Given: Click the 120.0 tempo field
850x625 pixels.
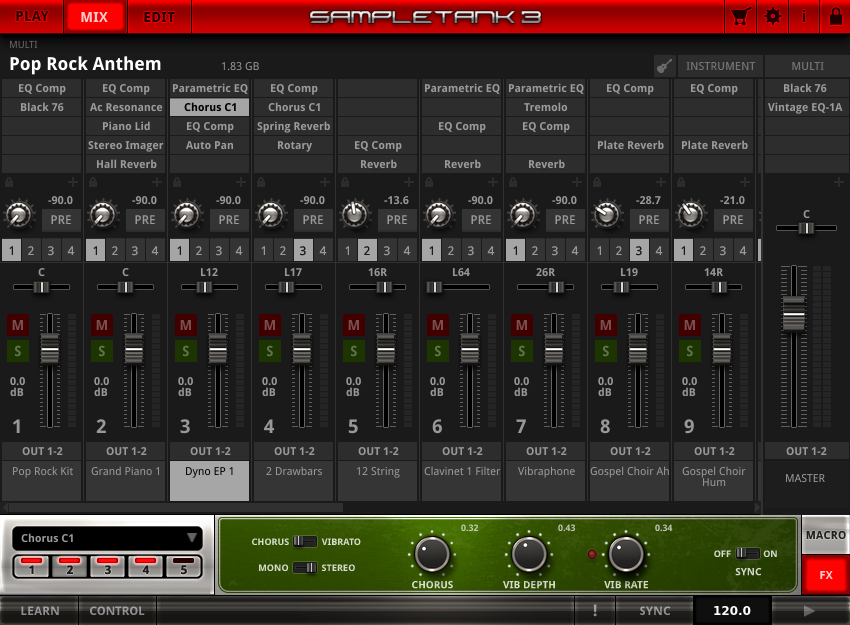Looking at the screenshot, I should [732, 611].
